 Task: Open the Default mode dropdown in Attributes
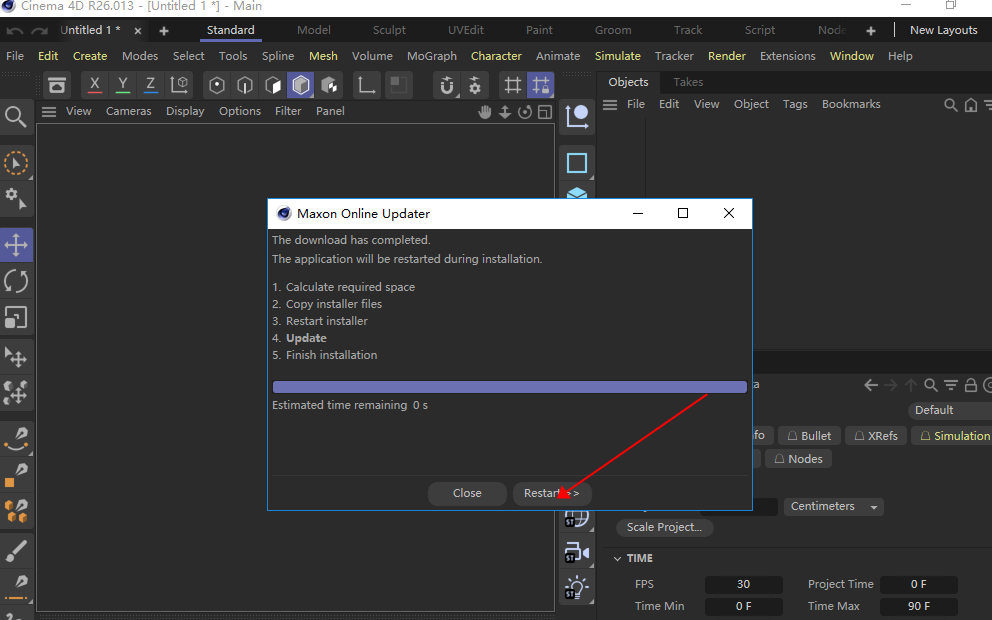(x=949, y=410)
